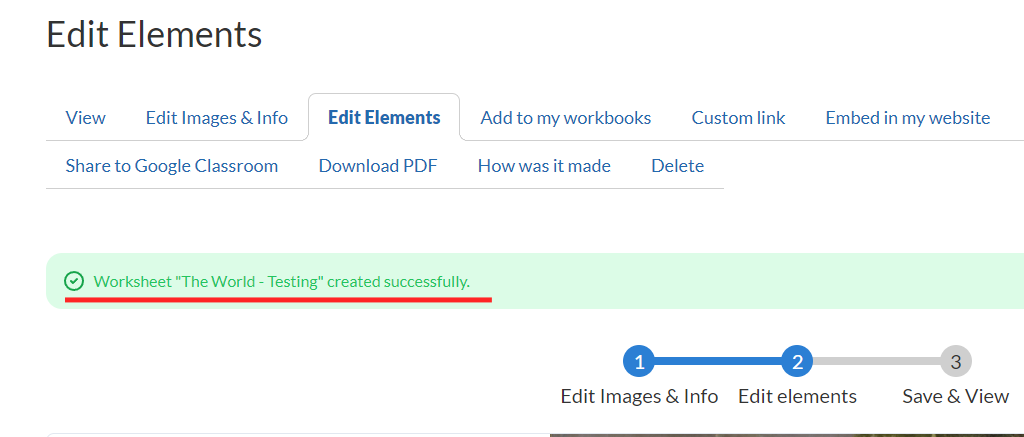
Task: Open the How was it made tab
Action: click(544, 166)
